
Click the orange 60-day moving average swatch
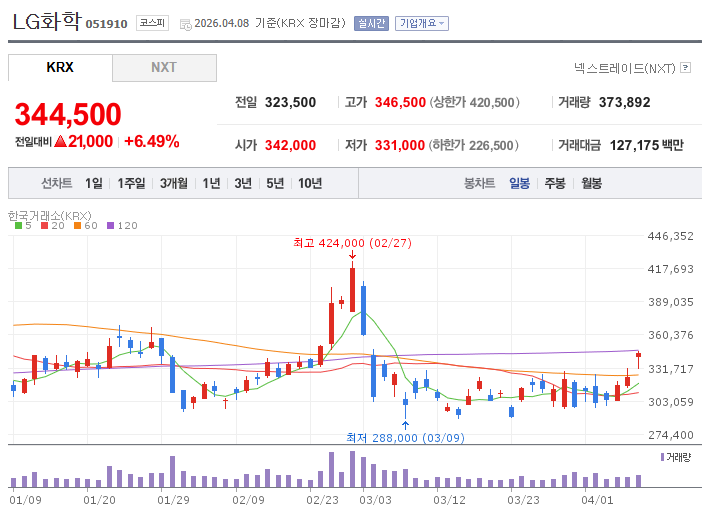pyautogui.click(x=77, y=226)
